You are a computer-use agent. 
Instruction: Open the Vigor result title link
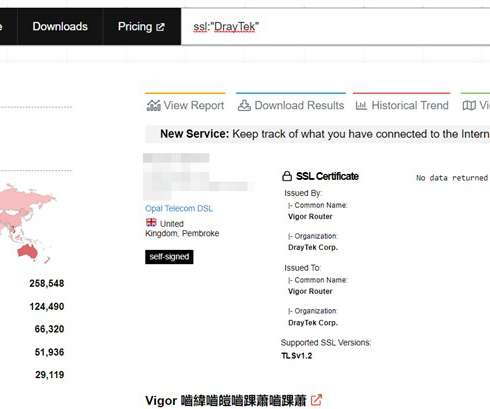coord(226,400)
